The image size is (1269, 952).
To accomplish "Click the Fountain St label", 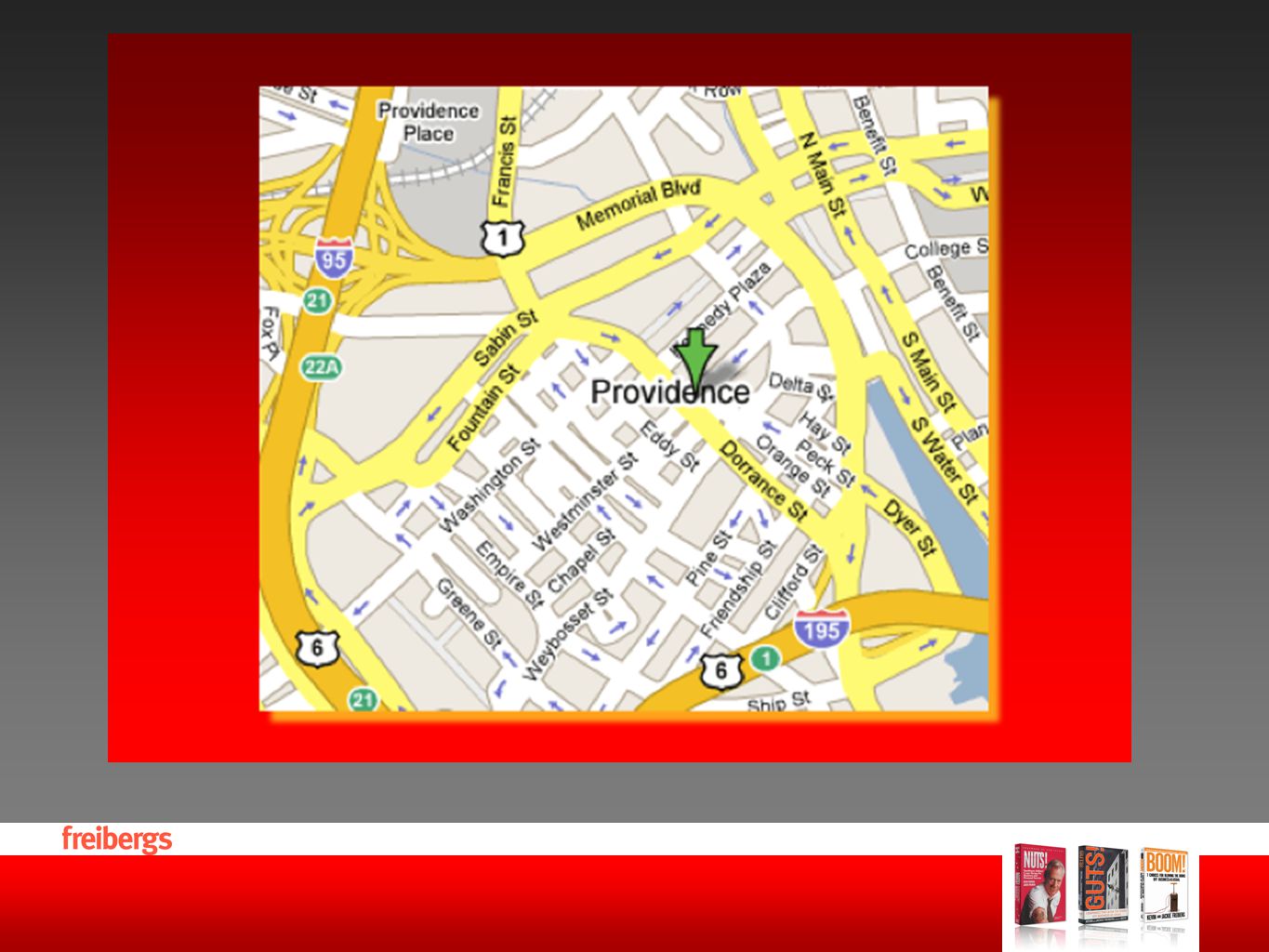I will coord(482,409).
